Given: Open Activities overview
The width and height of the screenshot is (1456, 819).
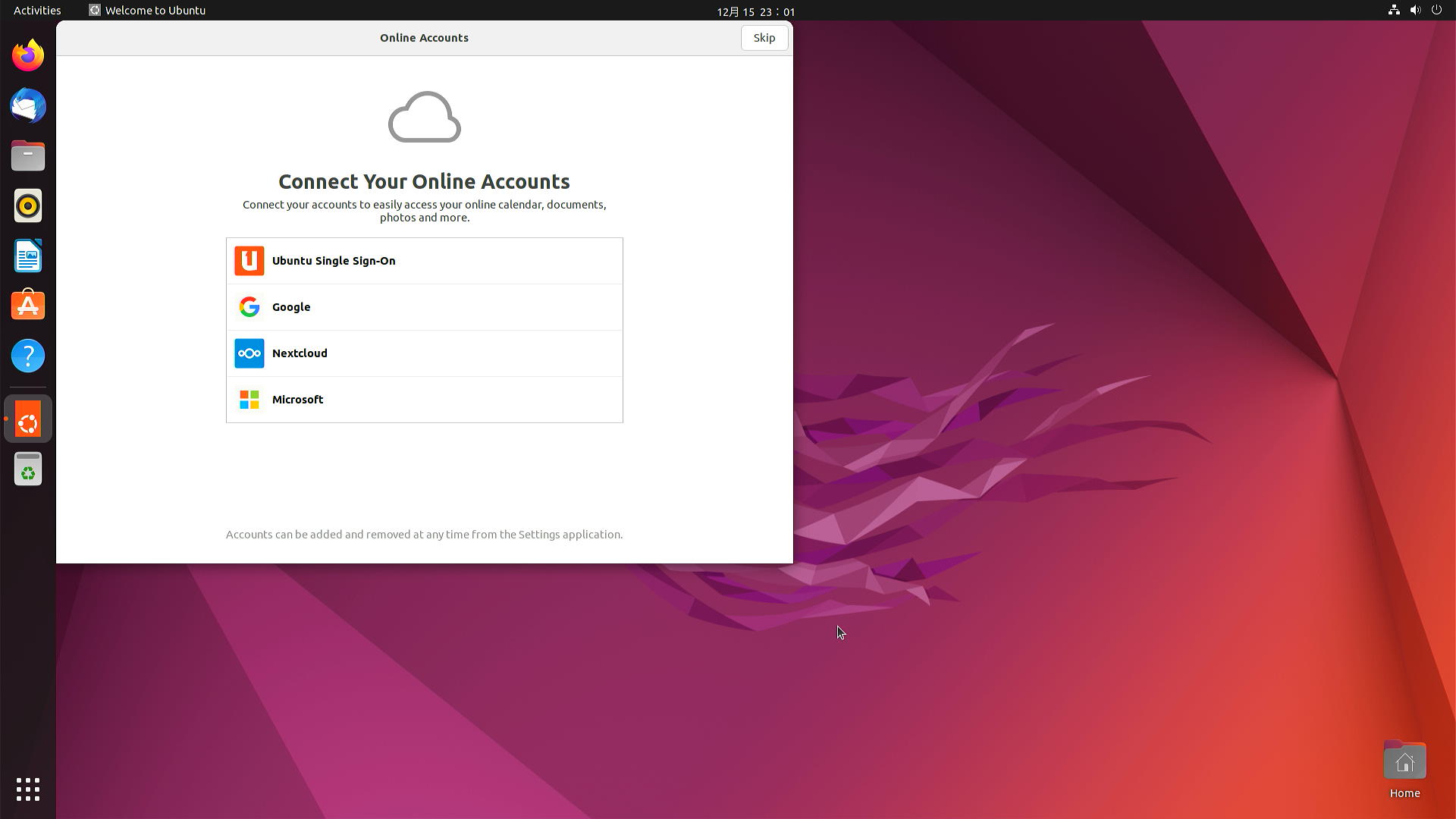Looking at the screenshot, I should point(36,10).
